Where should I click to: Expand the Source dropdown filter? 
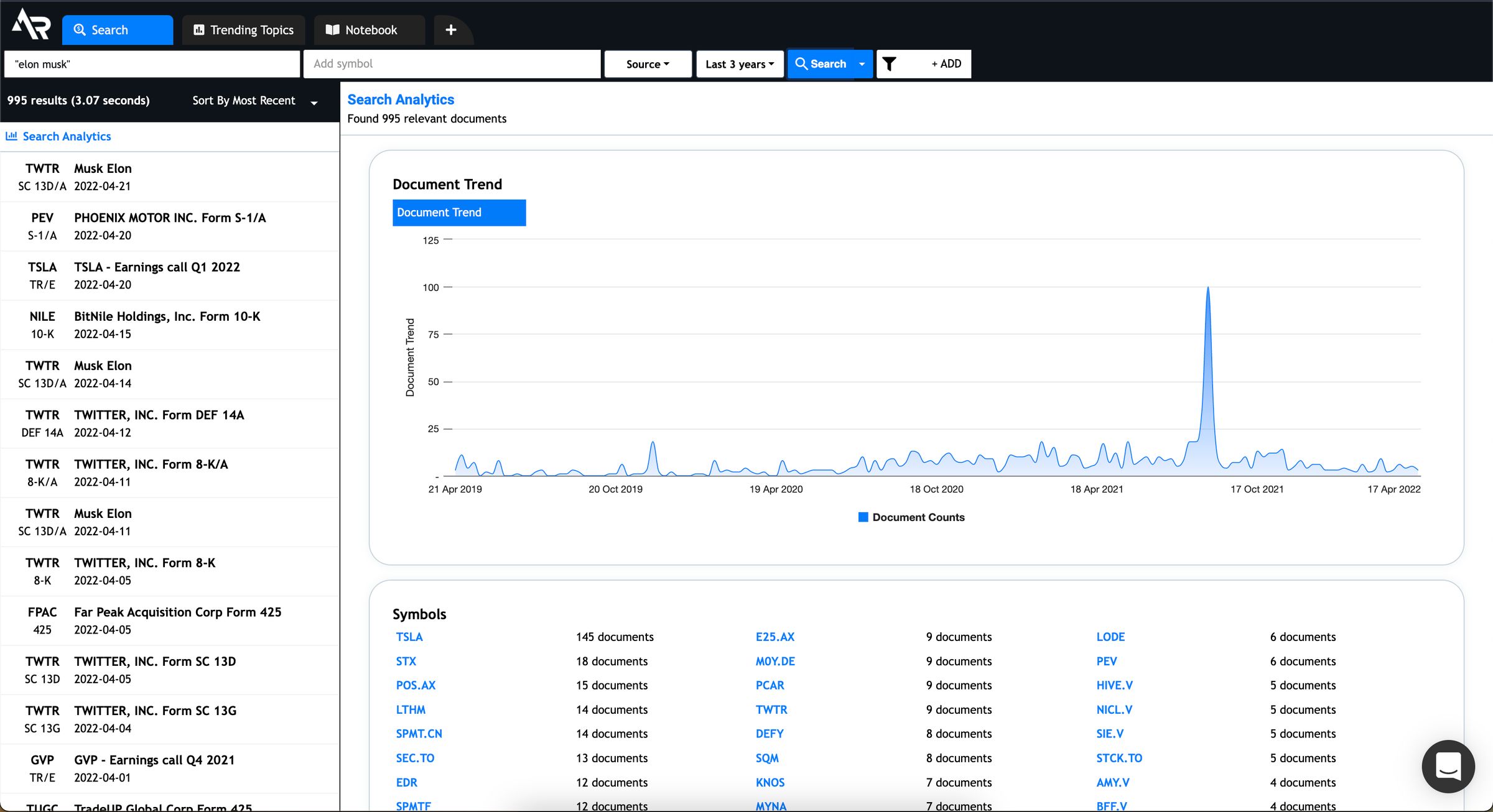coord(647,64)
